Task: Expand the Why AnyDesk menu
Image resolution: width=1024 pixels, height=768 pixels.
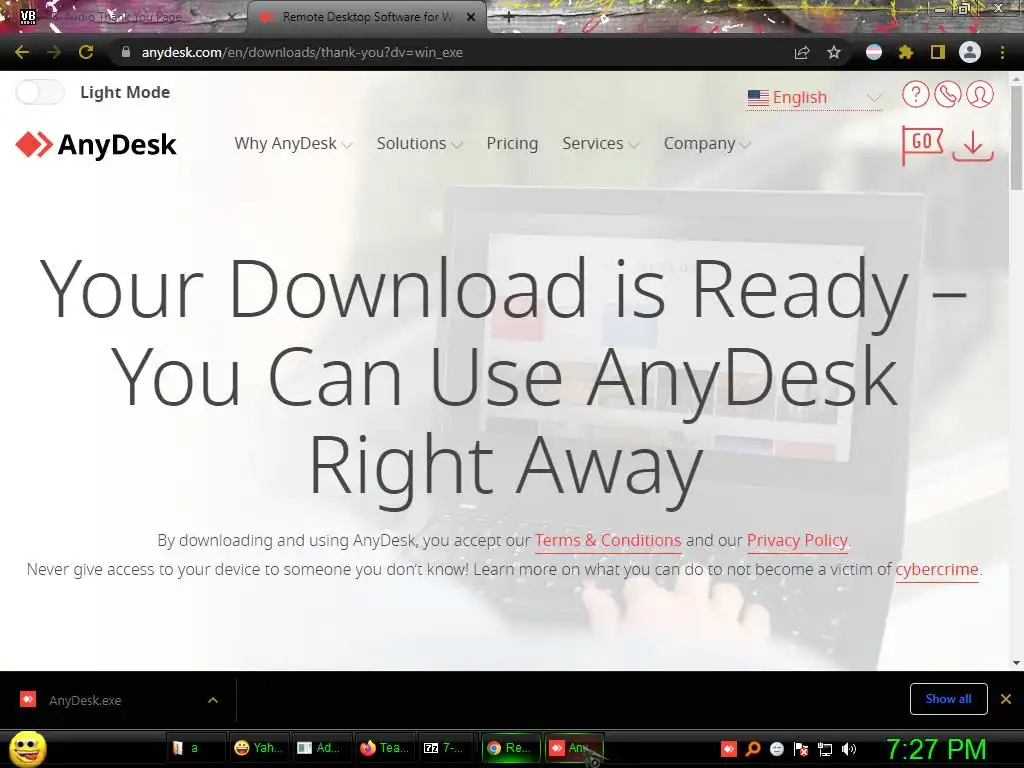Action: click(x=293, y=144)
